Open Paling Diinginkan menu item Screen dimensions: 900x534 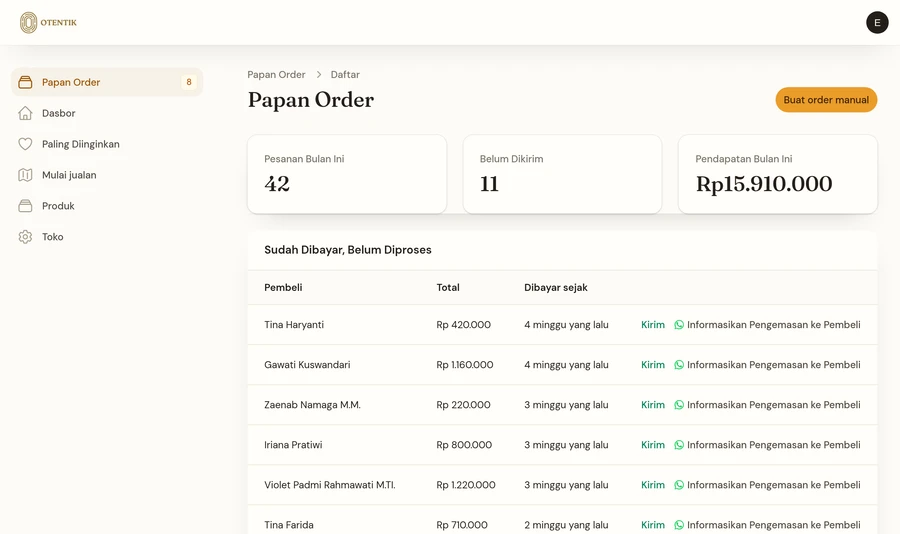(x=107, y=144)
